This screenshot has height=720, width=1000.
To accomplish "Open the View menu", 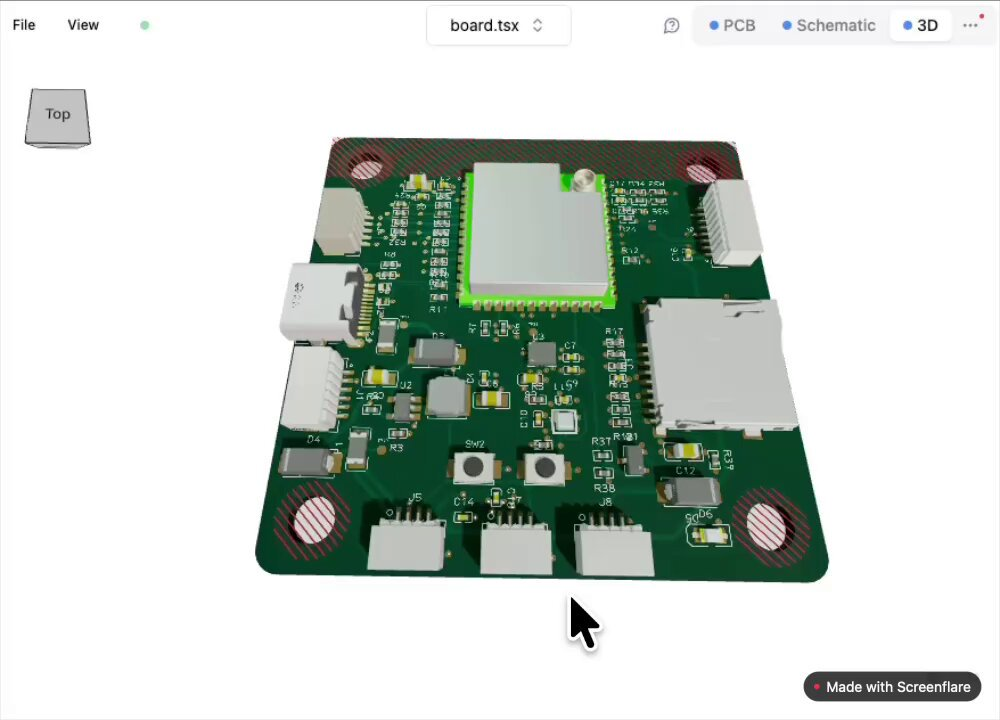I will pos(83,25).
